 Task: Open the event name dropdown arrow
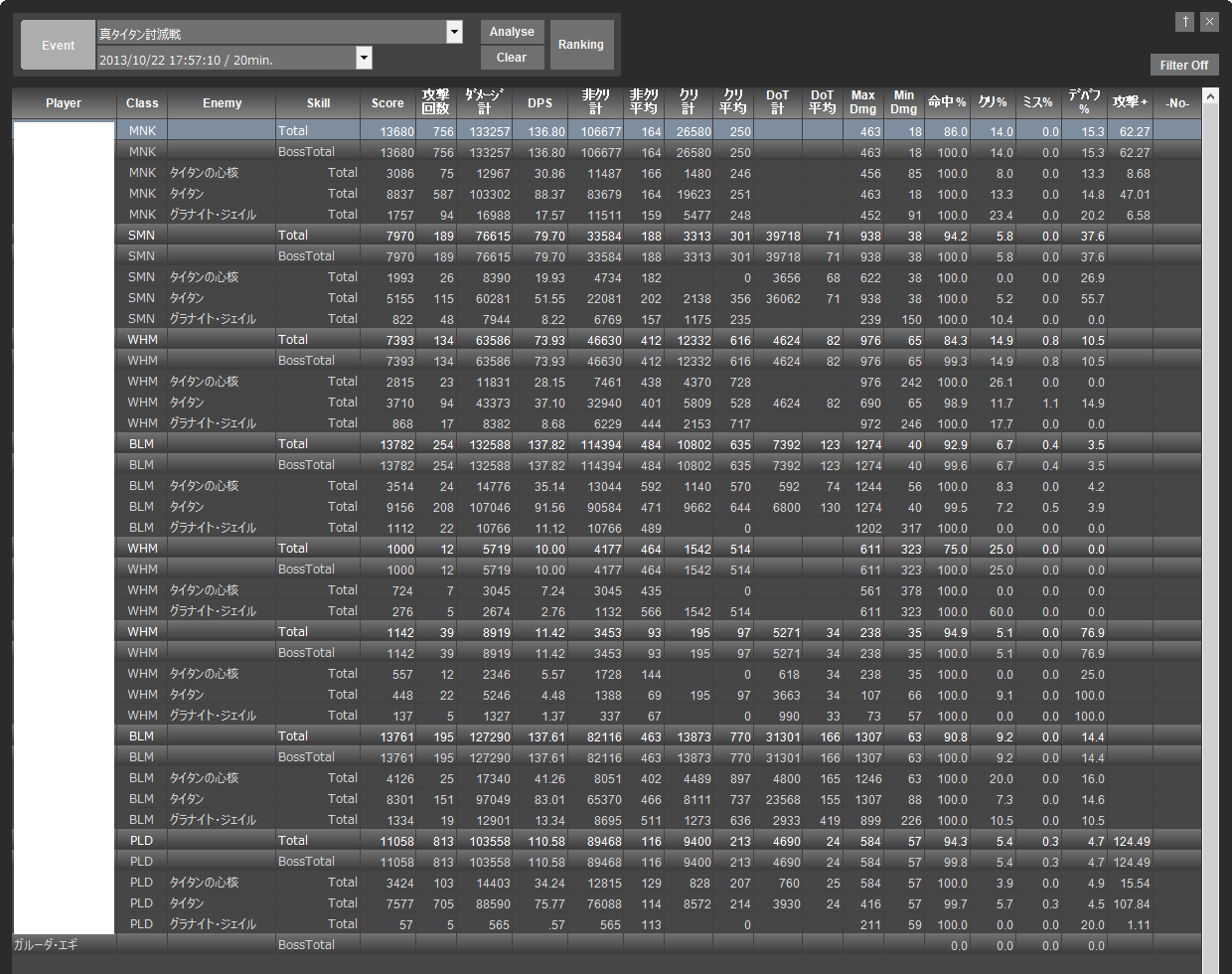click(x=454, y=32)
